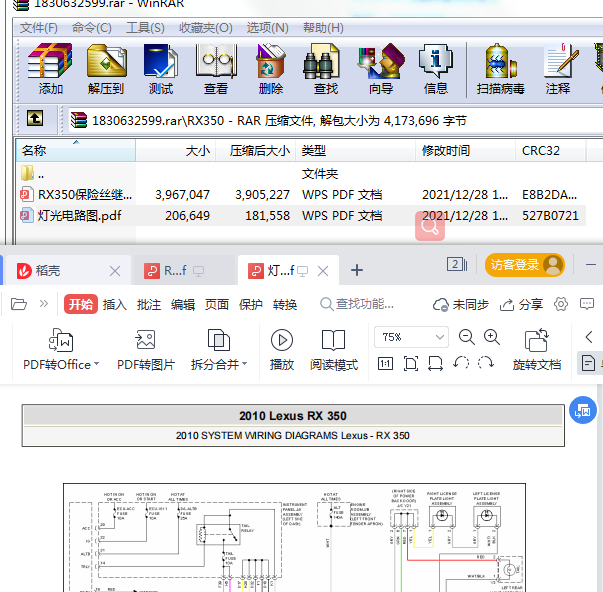This screenshot has height=592, width=603.
Task: Click the 访客登录 login button
Action: (525, 265)
